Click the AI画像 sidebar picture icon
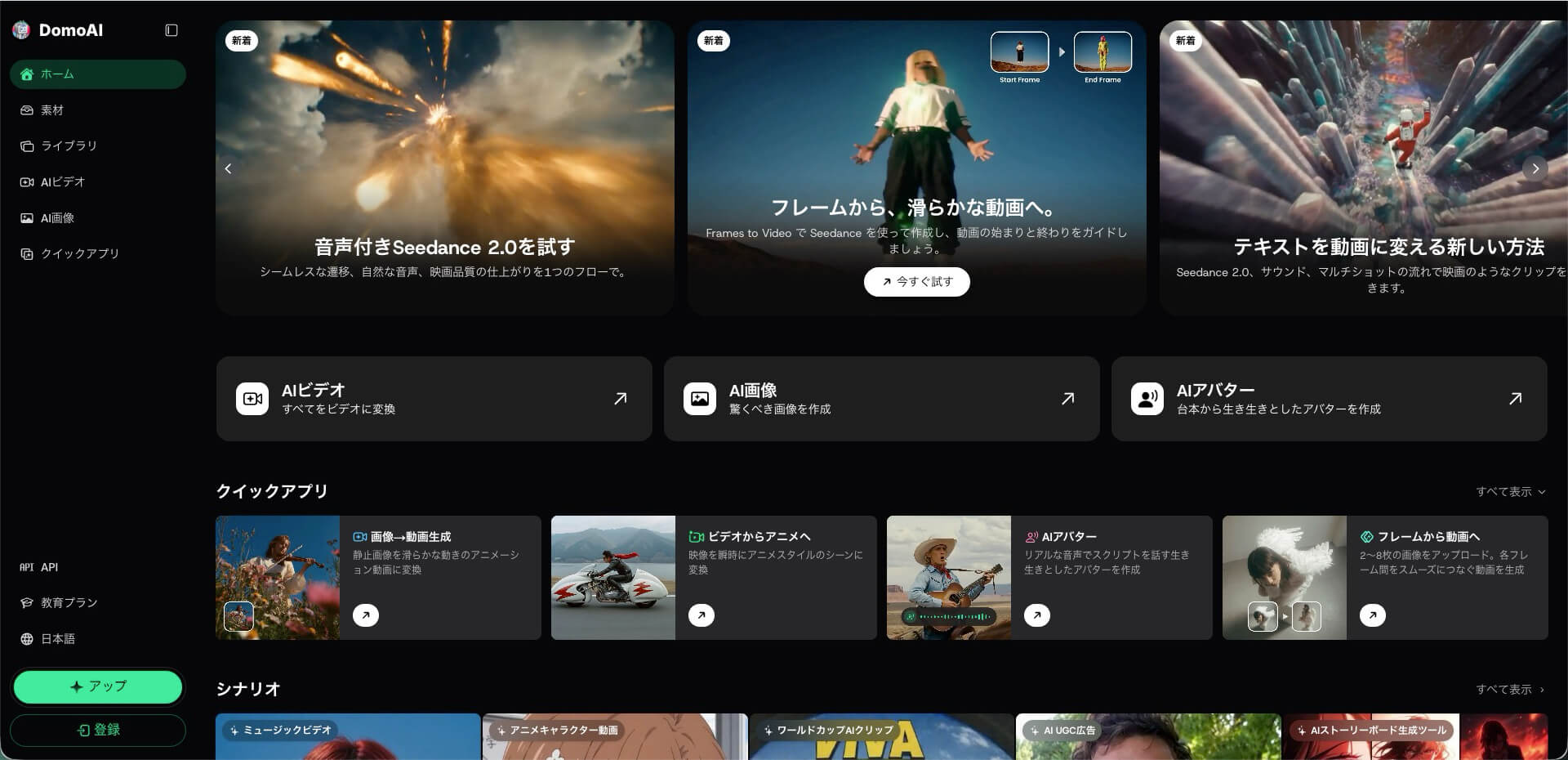 click(27, 218)
